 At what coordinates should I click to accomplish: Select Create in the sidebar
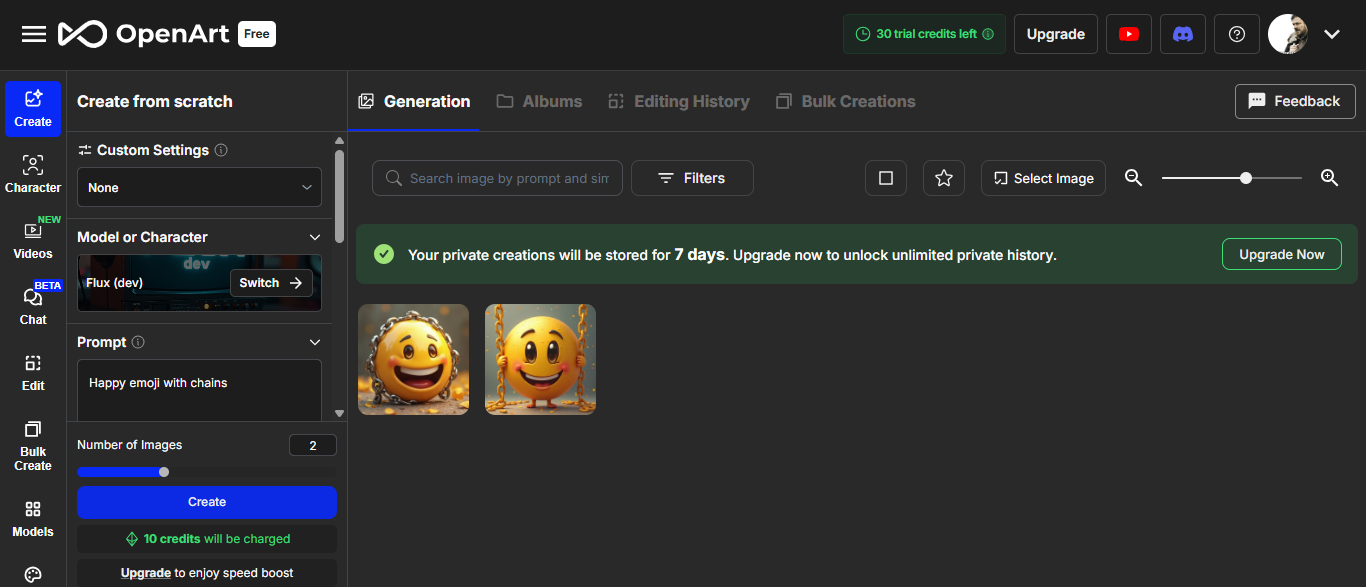coord(33,109)
